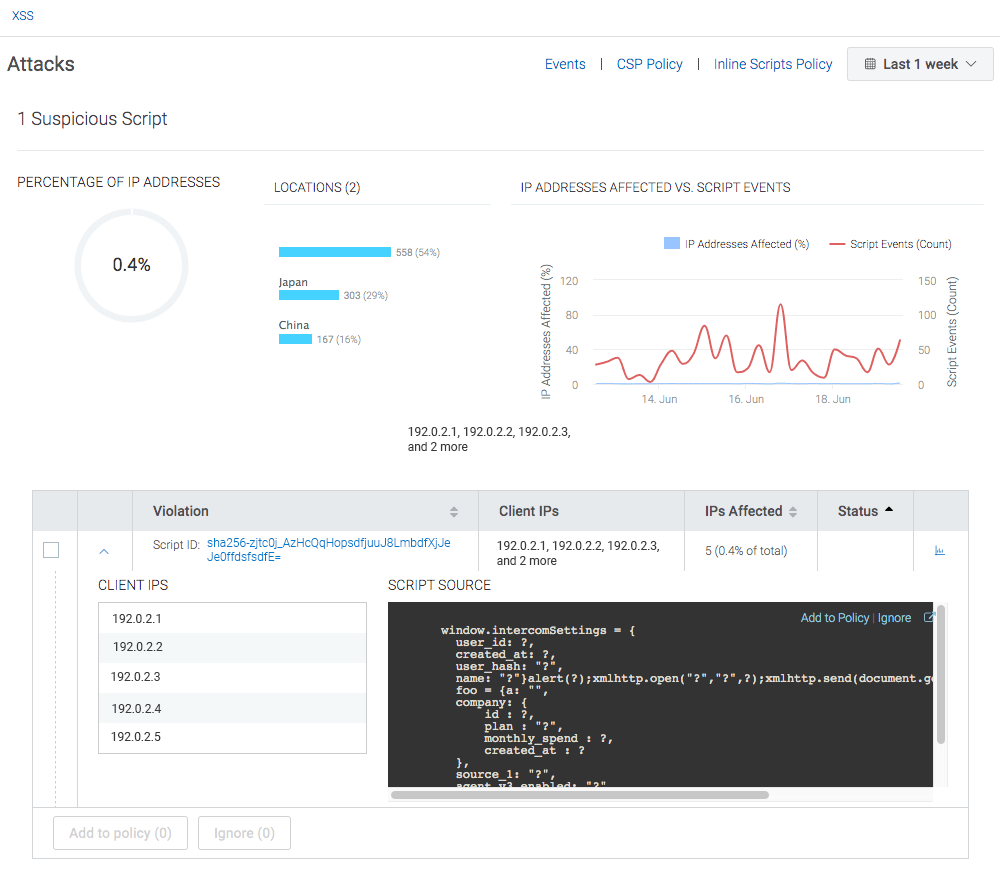Screen dimensions: 1000x877
Task: Open the chart icon in script row
Action: tap(939, 550)
